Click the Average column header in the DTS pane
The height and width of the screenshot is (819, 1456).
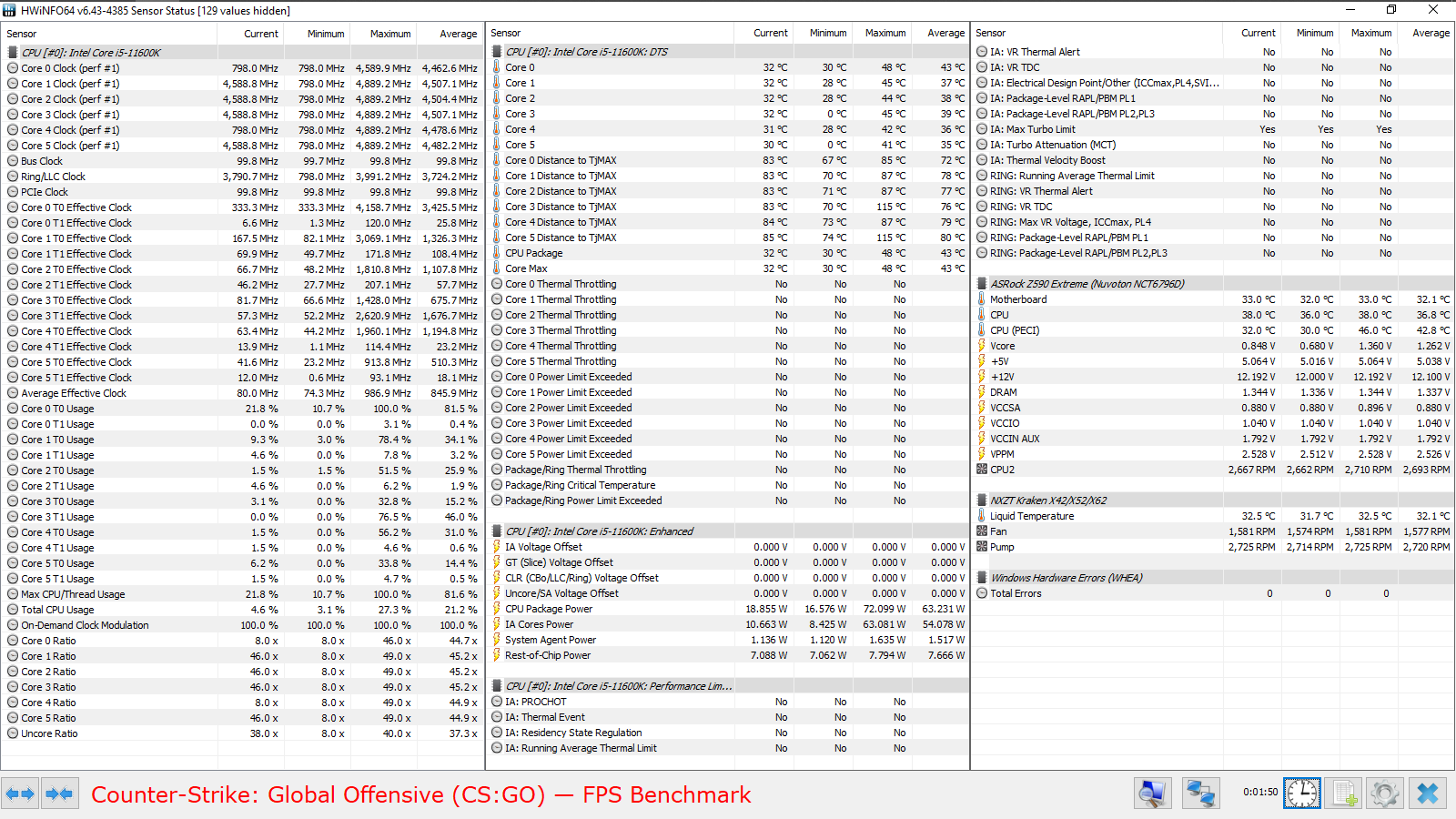click(940, 33)
